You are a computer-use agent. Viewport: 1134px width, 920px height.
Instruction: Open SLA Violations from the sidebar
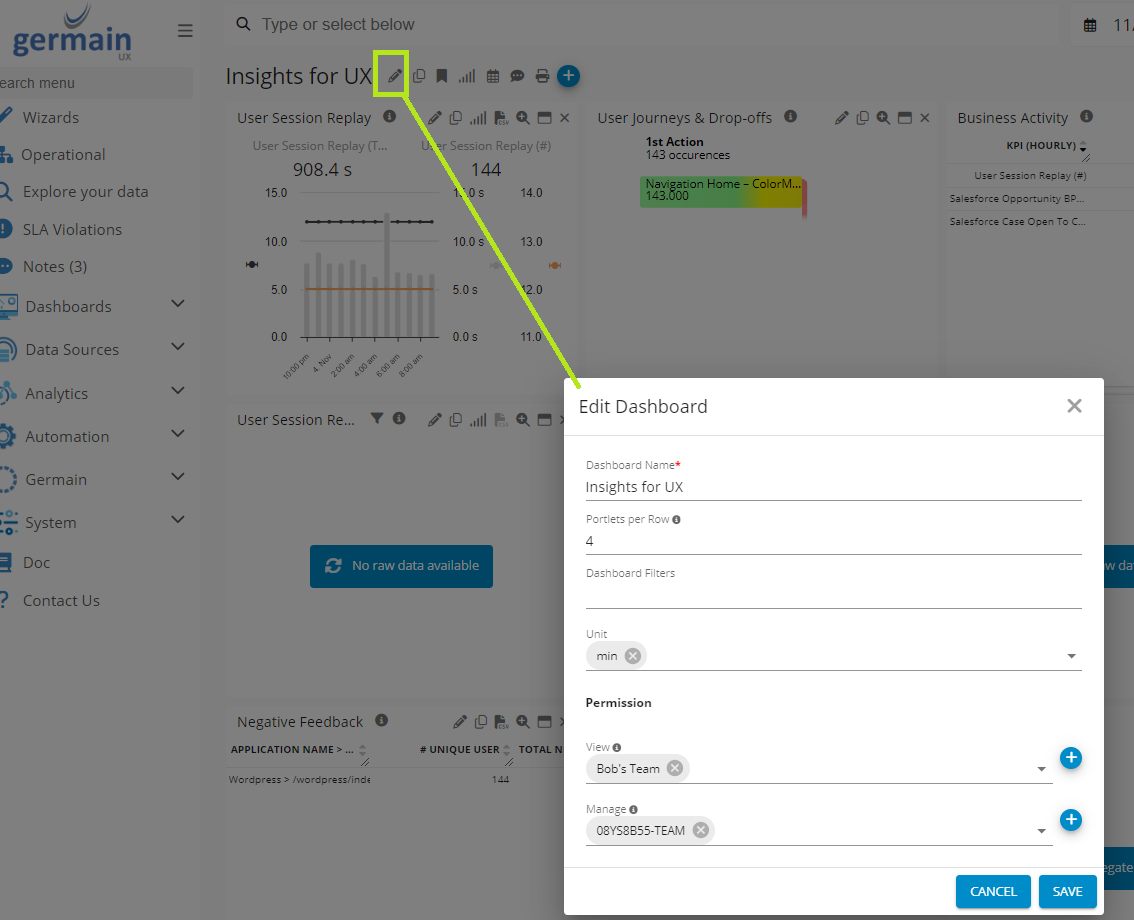click(x=72, y=229)
